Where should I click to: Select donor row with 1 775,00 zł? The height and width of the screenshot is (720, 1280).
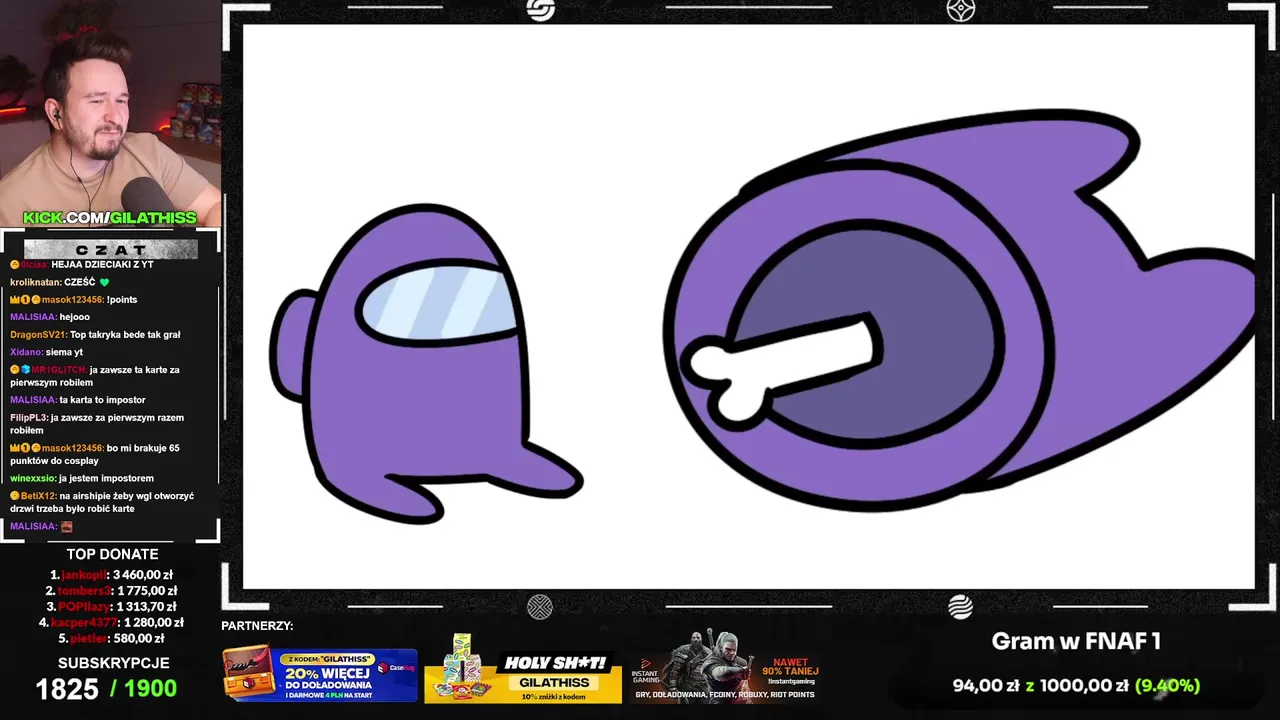coord(111,591)
